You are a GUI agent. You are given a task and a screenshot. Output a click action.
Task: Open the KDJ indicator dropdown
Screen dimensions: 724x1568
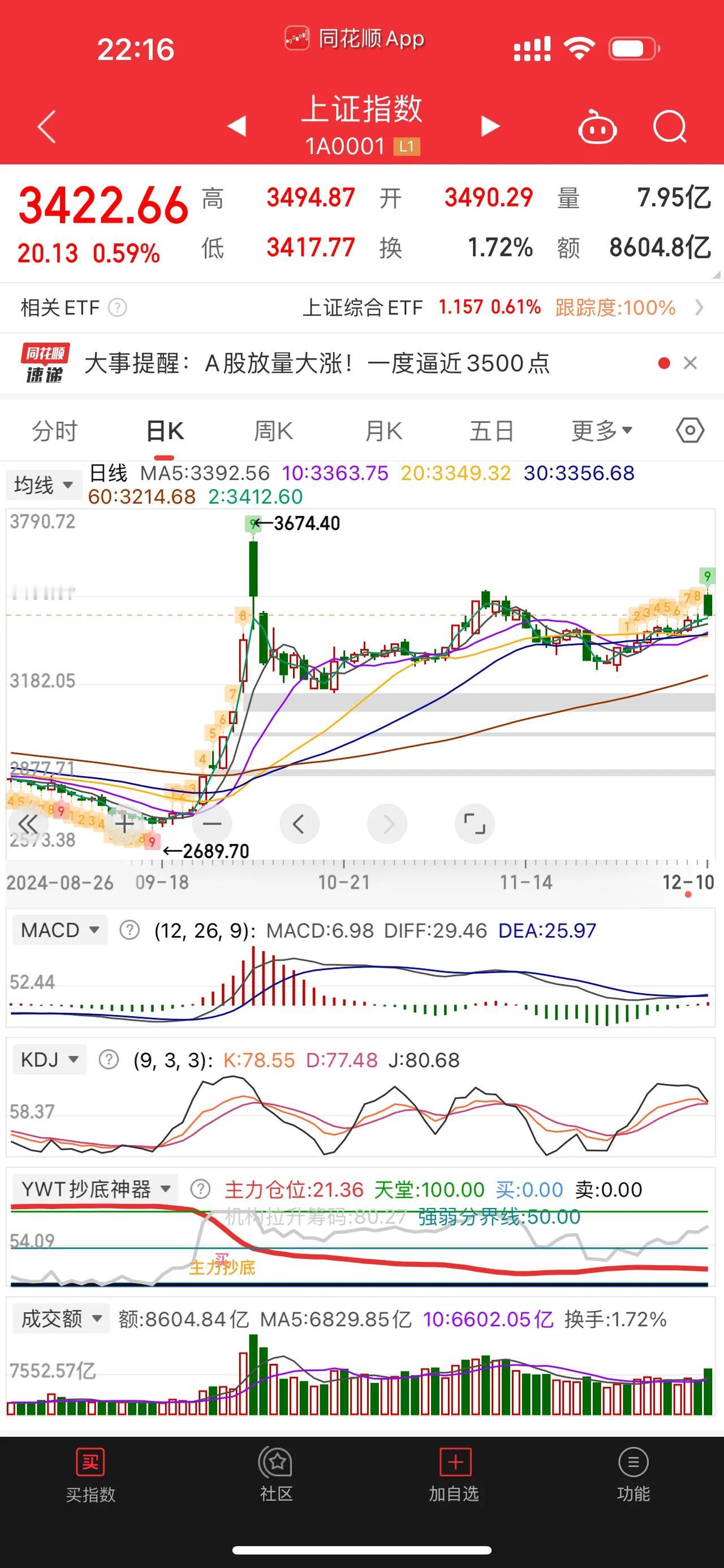(49, 1060)
